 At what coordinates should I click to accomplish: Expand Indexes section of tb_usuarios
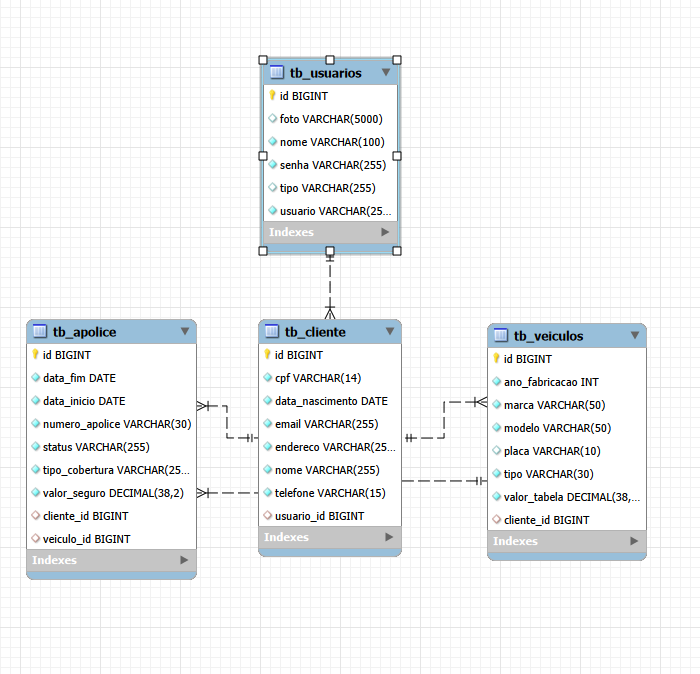point(385,232)
